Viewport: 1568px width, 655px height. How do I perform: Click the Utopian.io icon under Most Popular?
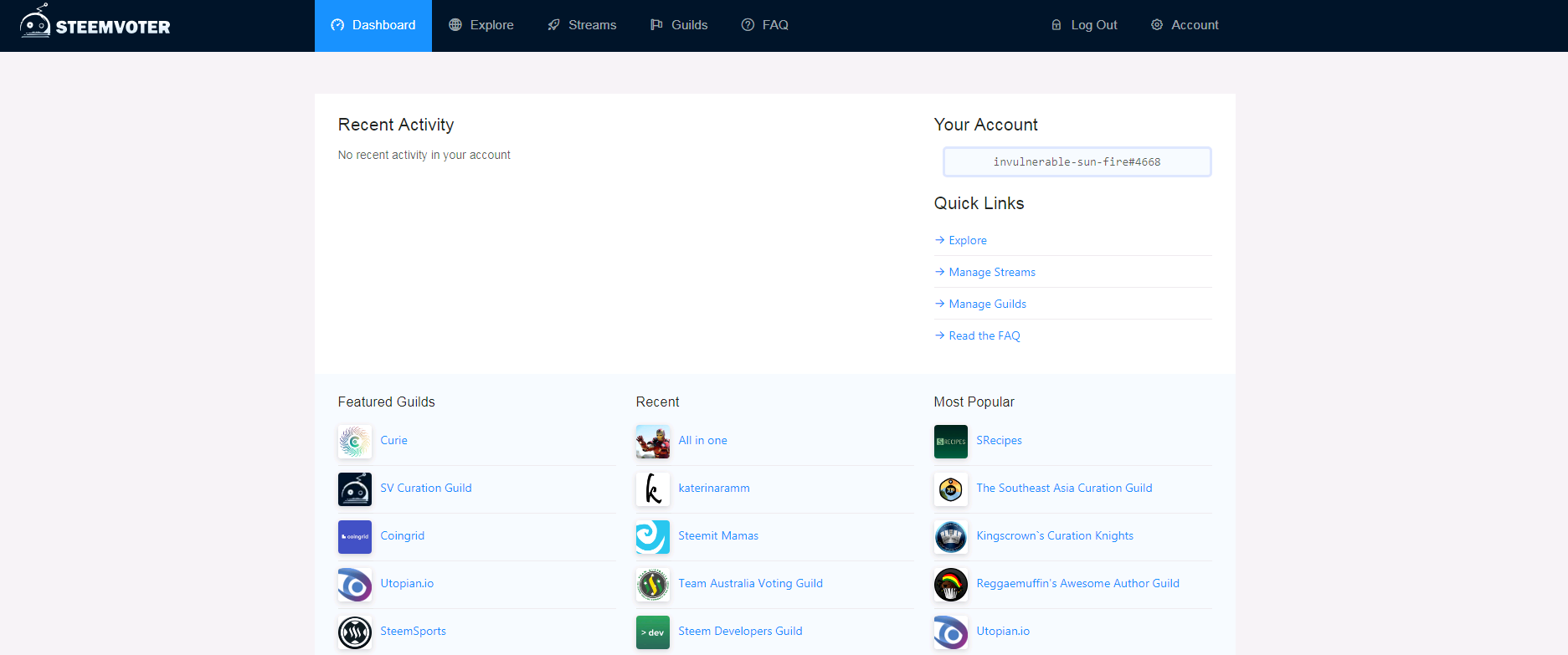(x=951, y=632)
